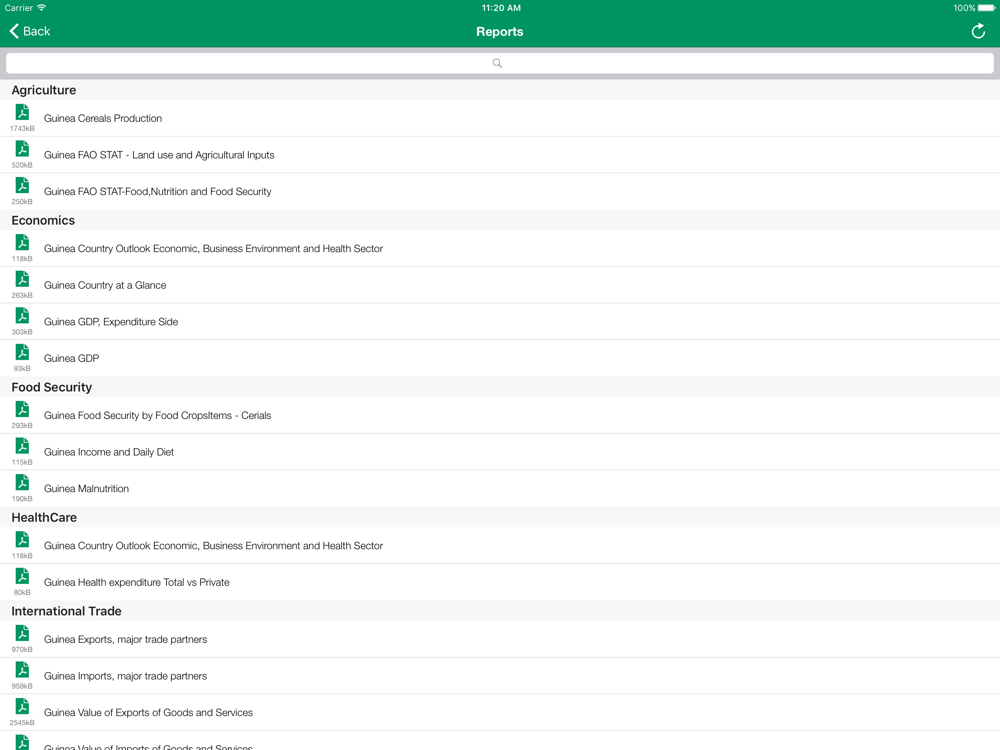Open Country Outlook report under HealthCare
Image resolution: width=1000 pixels, height=750 pixels.
pos(213,546)
